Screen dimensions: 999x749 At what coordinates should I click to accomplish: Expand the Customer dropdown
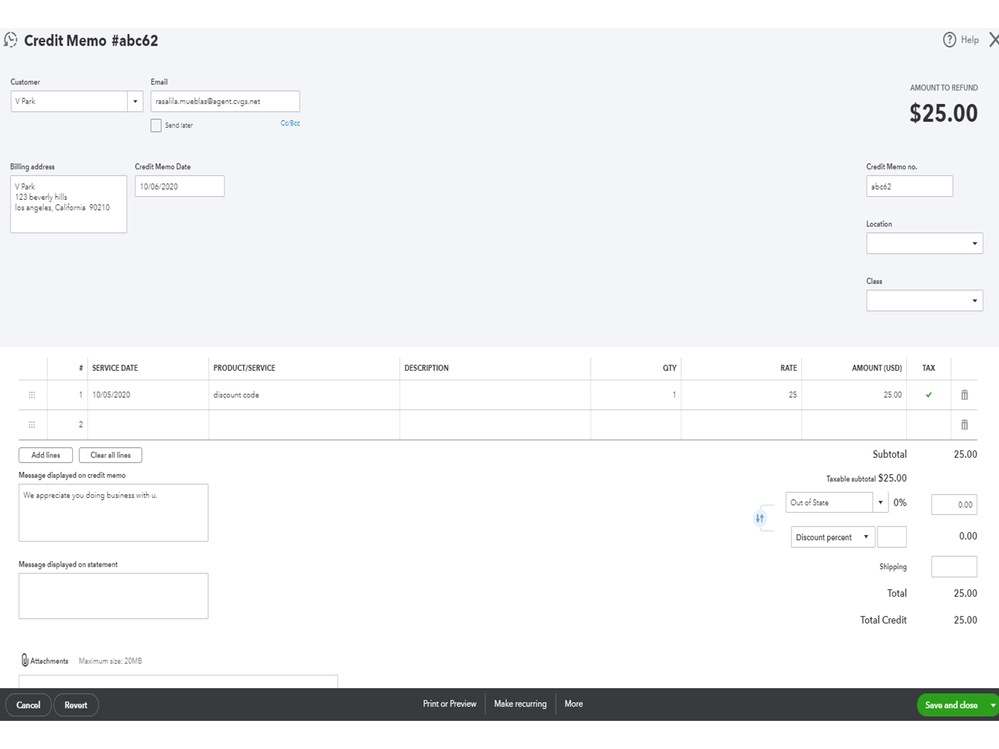pyautogui.click(x=135, y=101)
